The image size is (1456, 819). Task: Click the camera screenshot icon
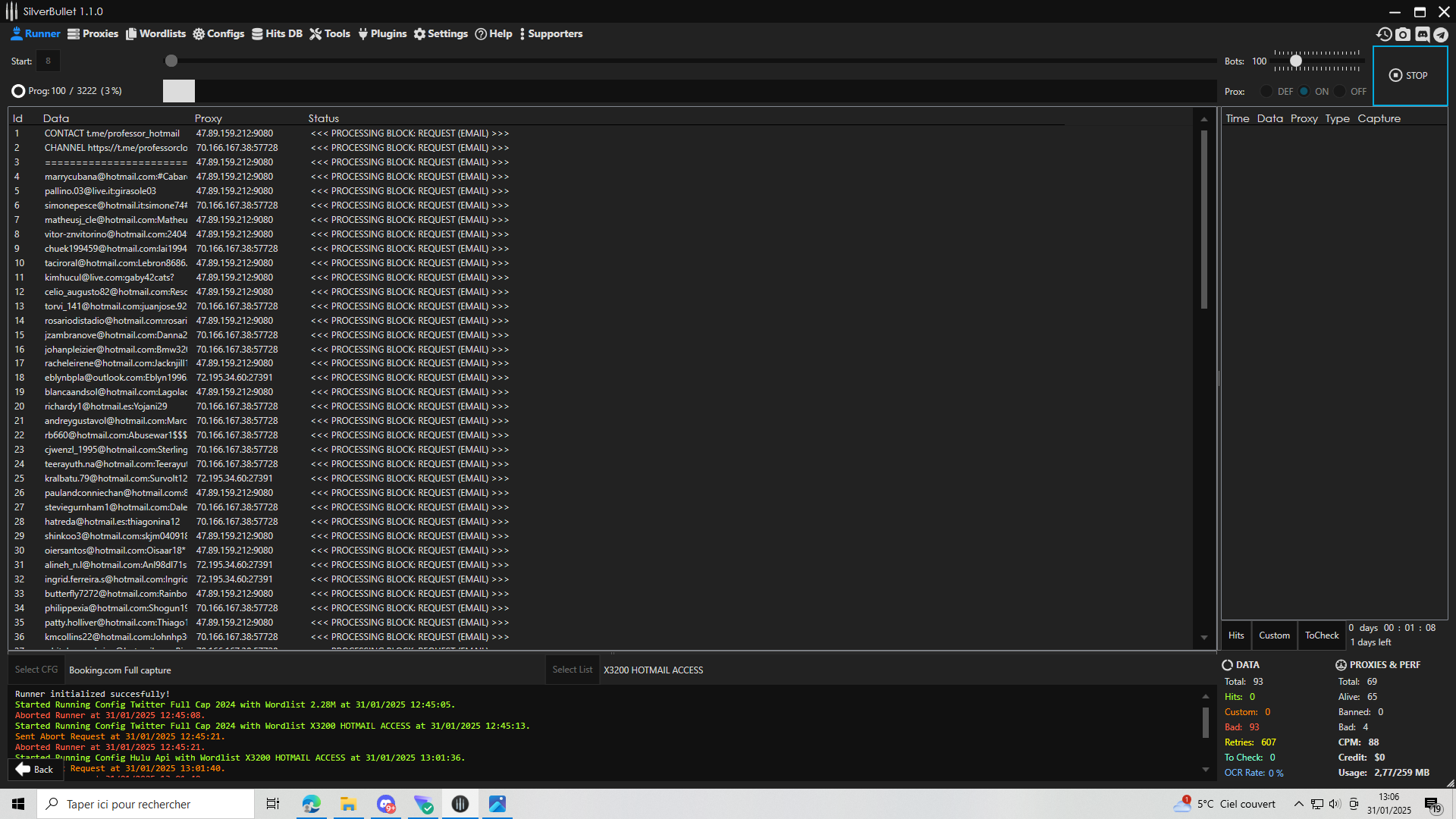tap(1403, 34)
